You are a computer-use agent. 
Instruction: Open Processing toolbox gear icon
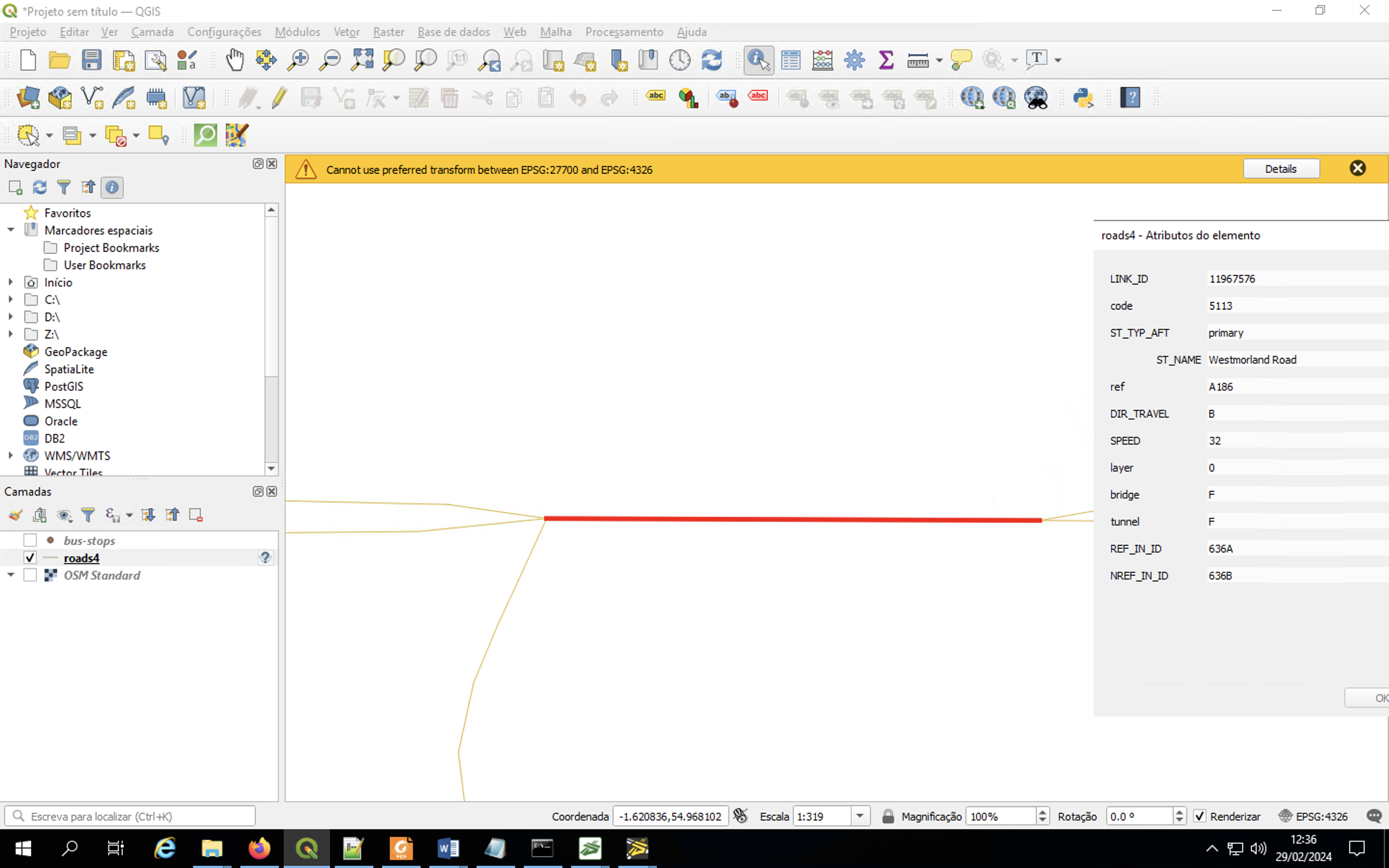coord(854,60)
